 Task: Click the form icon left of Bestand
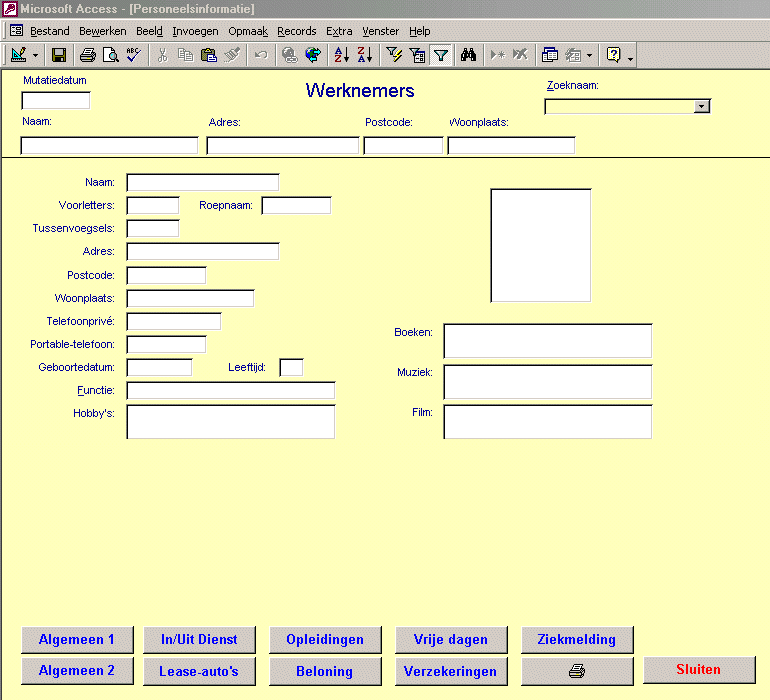pyautogui.click(x=16, y=30)
